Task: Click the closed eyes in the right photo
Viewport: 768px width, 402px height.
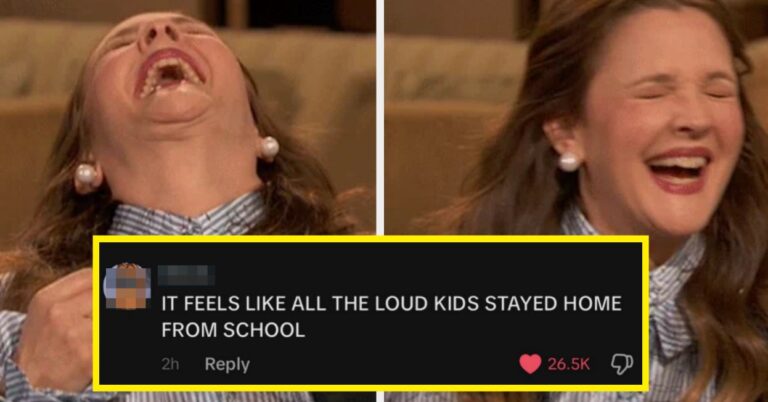Action: click(x=685, y=91)
